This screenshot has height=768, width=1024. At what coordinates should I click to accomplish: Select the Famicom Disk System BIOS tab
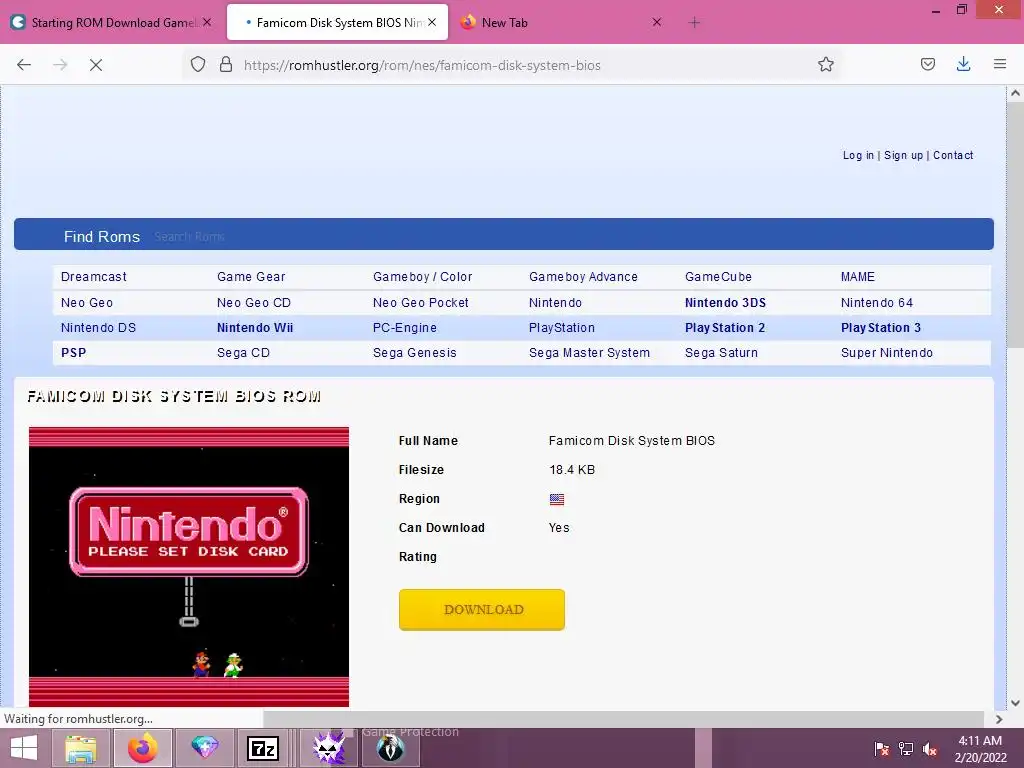(x=338, y=23)
